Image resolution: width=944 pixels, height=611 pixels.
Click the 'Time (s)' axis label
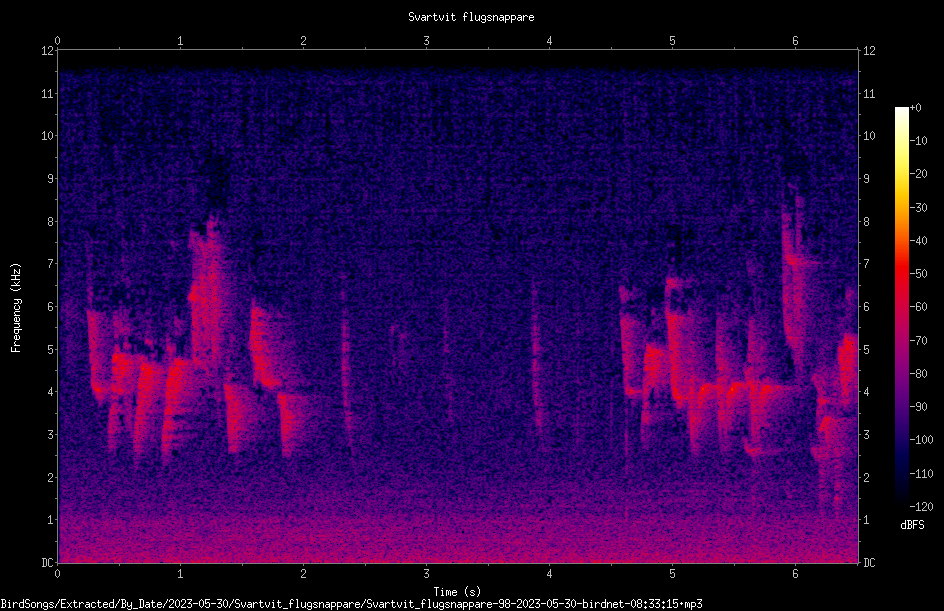457,592
